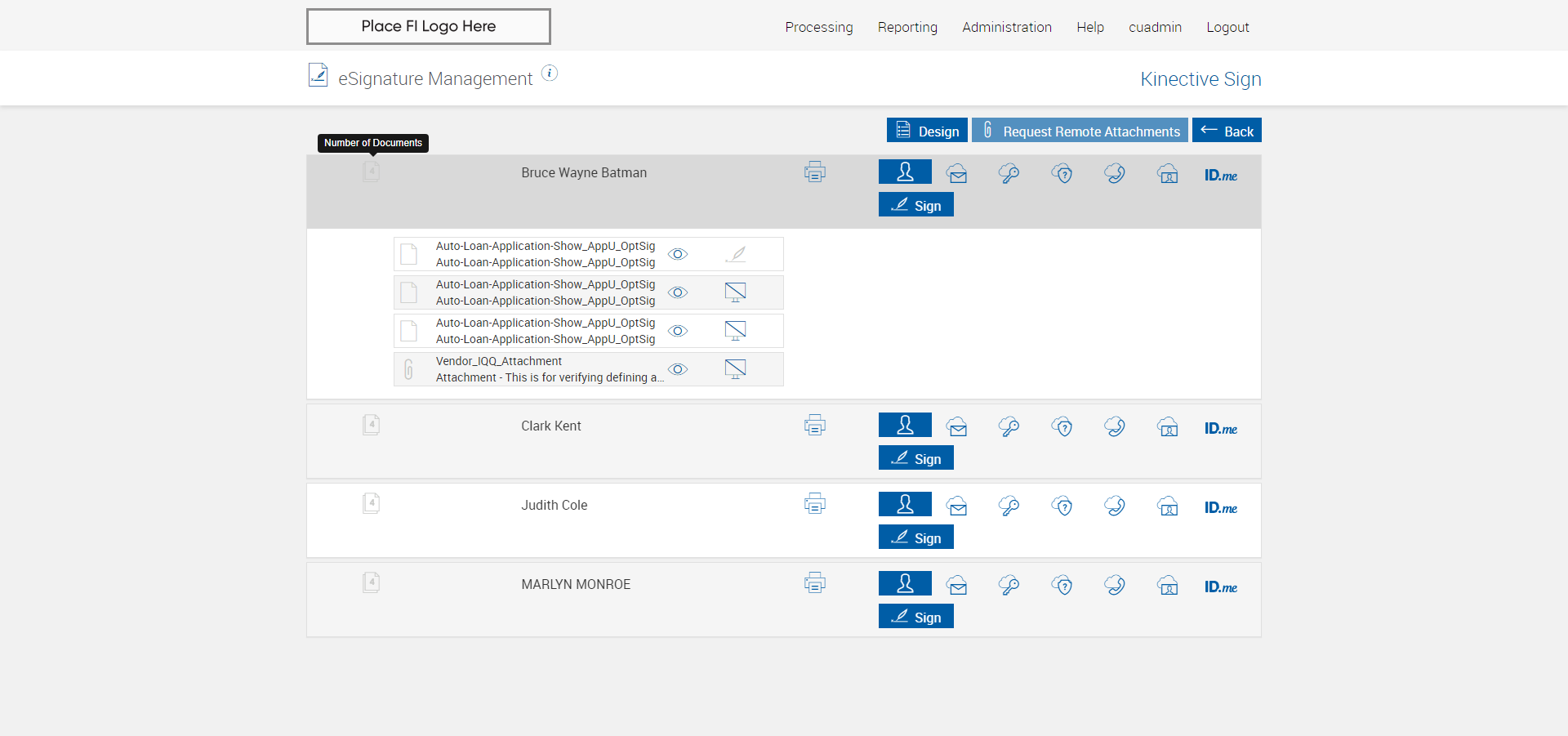Select cloud camera icon for Bruce Wayne Batman
Screen dimensions: 1568x736
point(1168,173)
